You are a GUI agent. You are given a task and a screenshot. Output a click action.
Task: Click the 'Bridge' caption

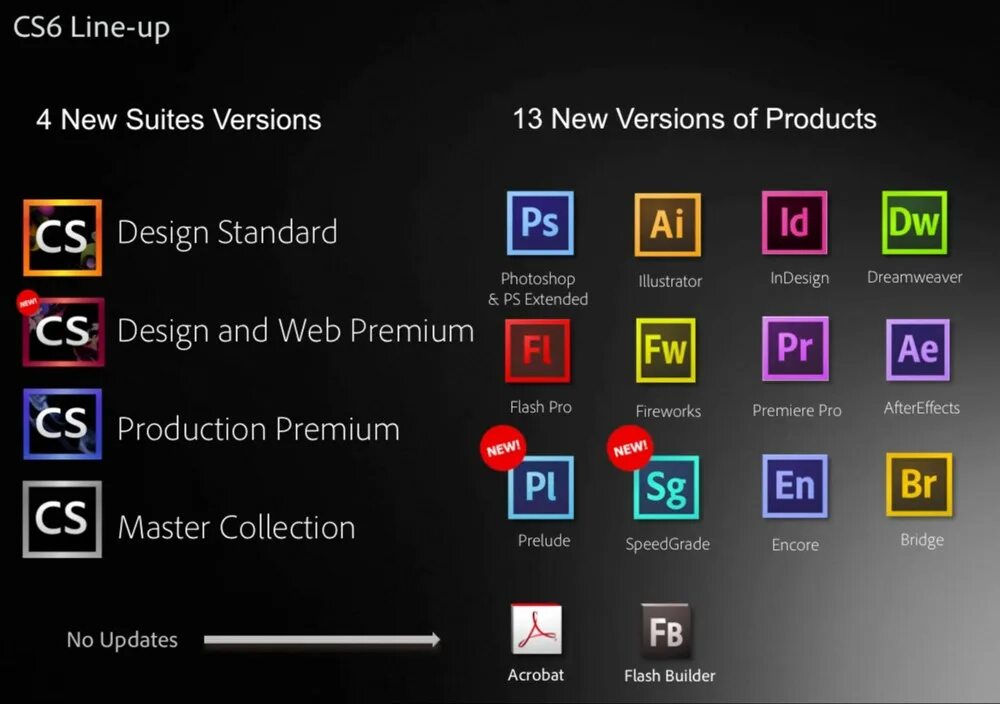(x=922, y=540)
